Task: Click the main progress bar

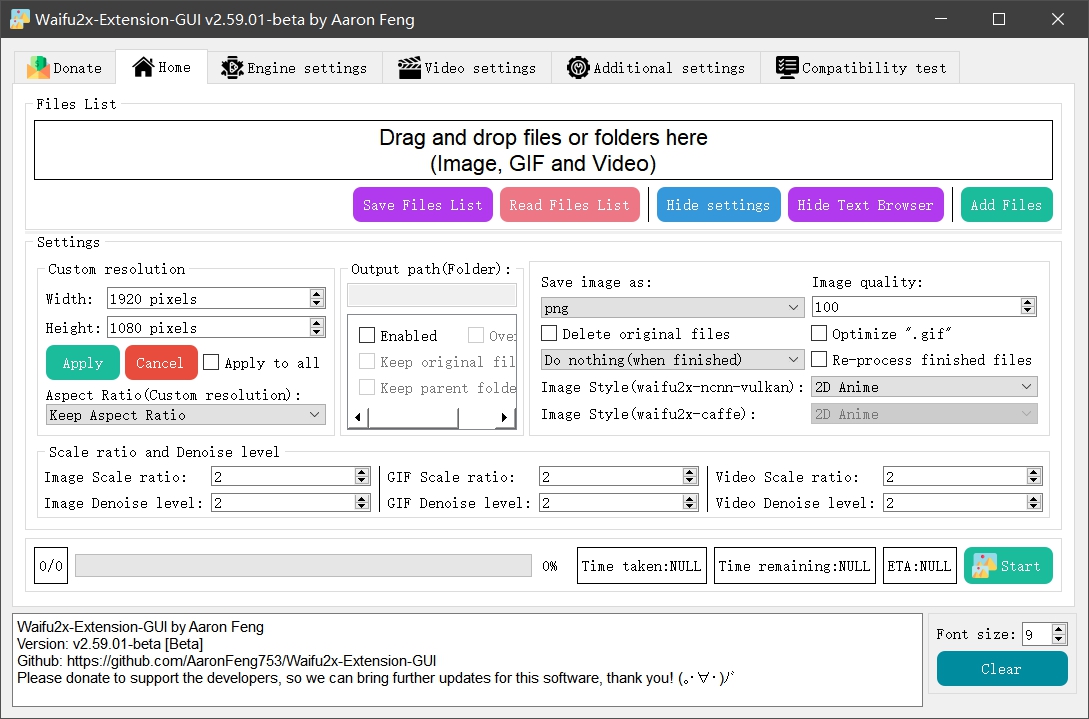Action: tap(303, 565)
